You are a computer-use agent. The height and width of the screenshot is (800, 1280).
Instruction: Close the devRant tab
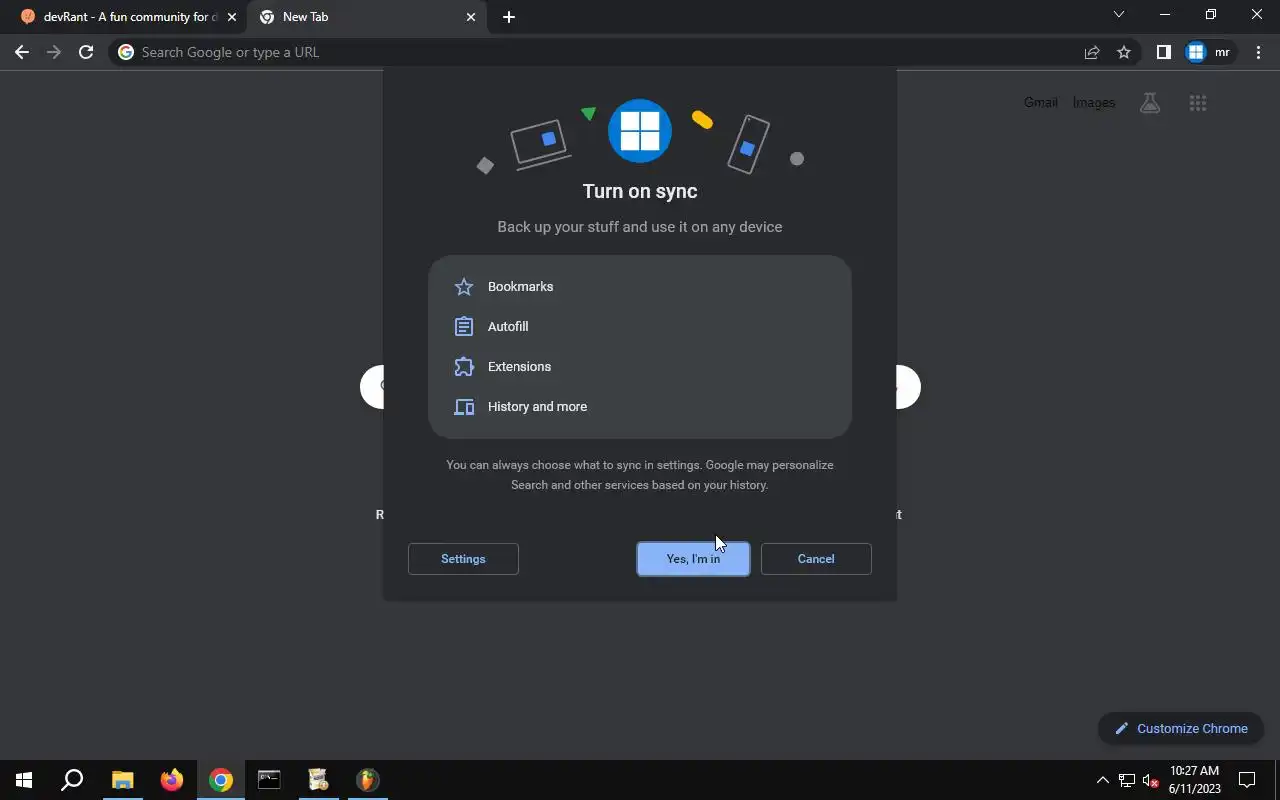click(x=232, y=17)
